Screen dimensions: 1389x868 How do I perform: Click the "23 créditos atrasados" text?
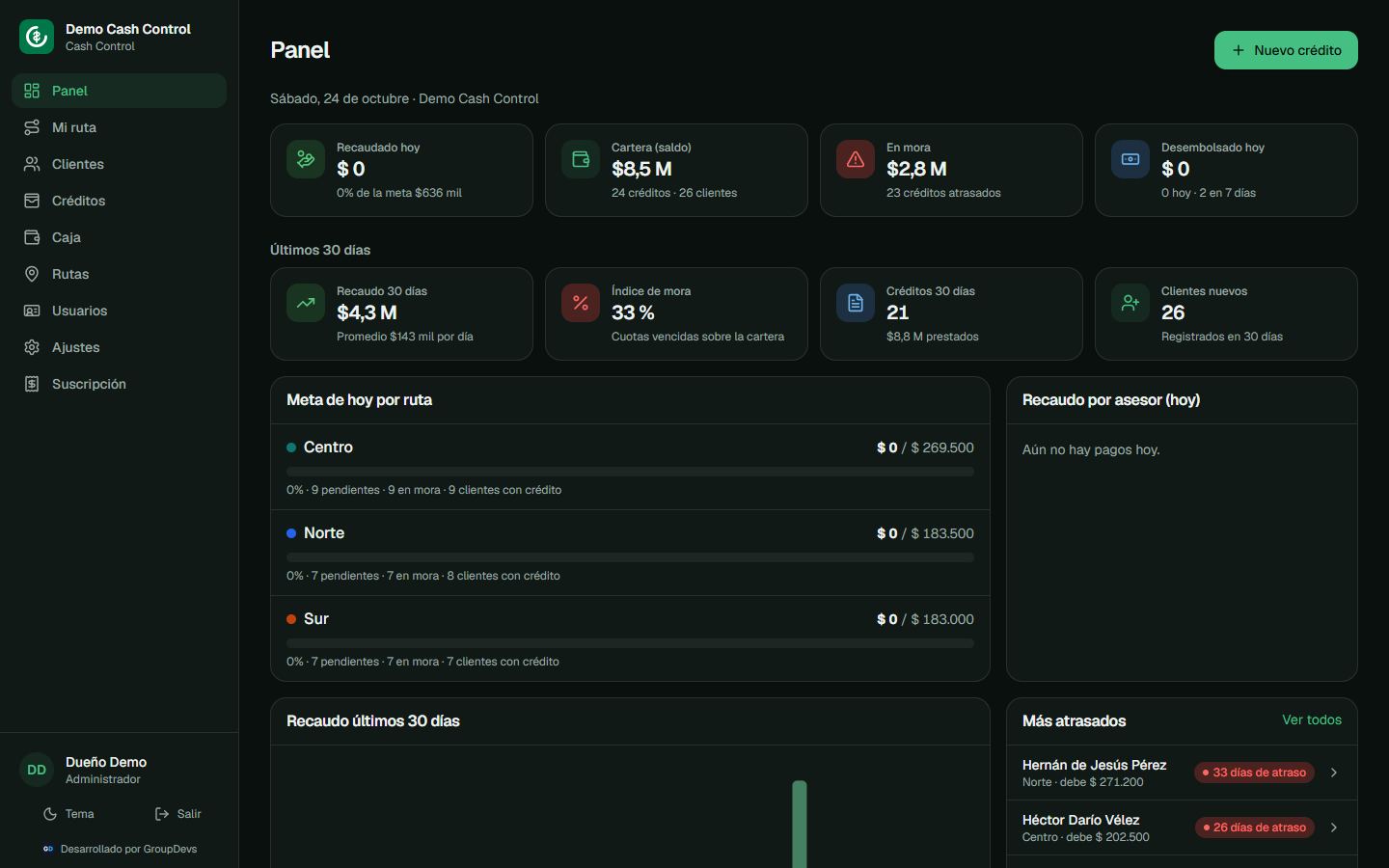click(x=943, y=193)
